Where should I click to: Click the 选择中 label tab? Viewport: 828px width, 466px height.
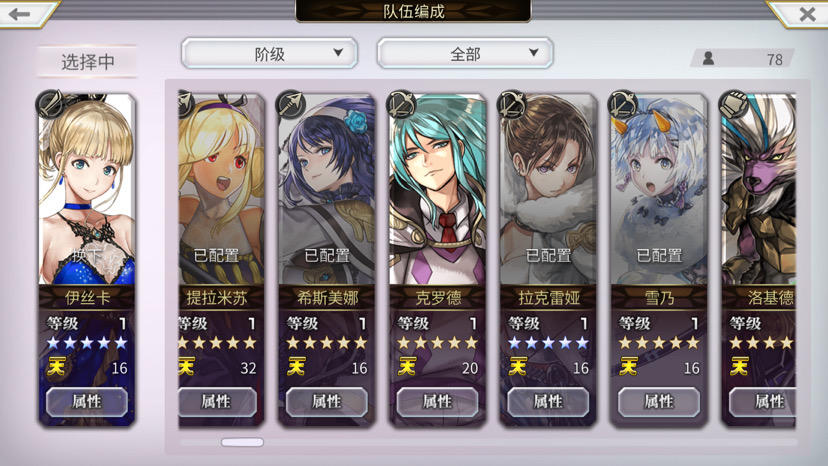click(88, 62)
